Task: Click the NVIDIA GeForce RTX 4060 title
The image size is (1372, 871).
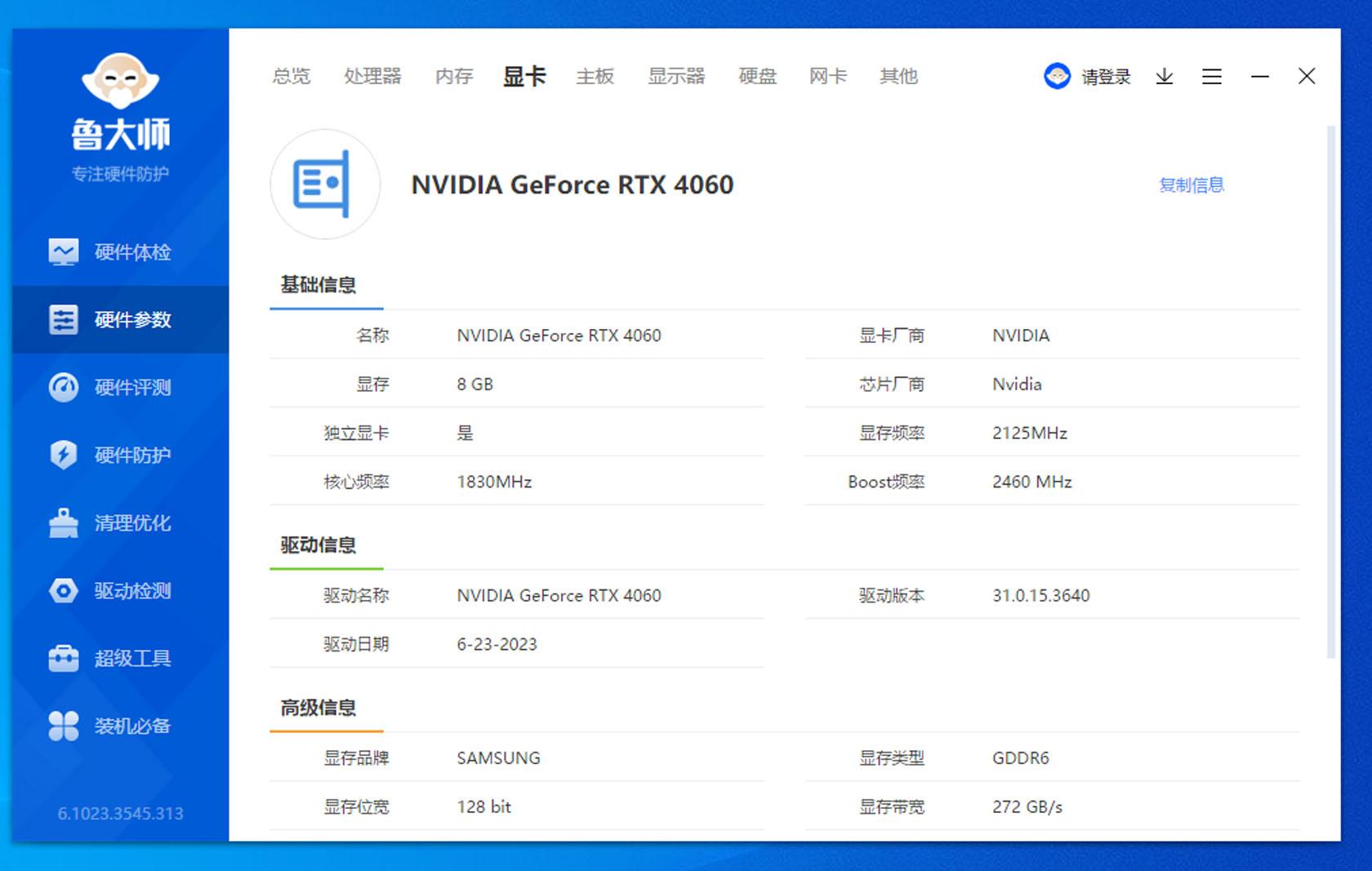Action: click(572, 184)
